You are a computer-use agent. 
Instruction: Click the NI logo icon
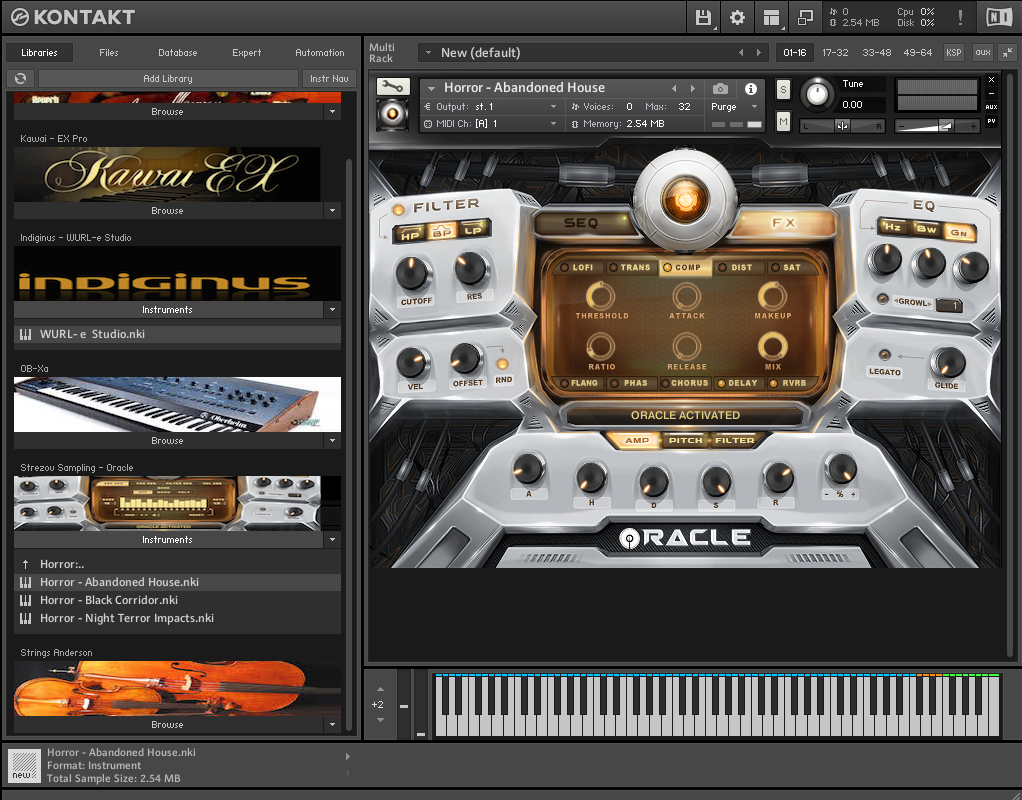(999, 17)
